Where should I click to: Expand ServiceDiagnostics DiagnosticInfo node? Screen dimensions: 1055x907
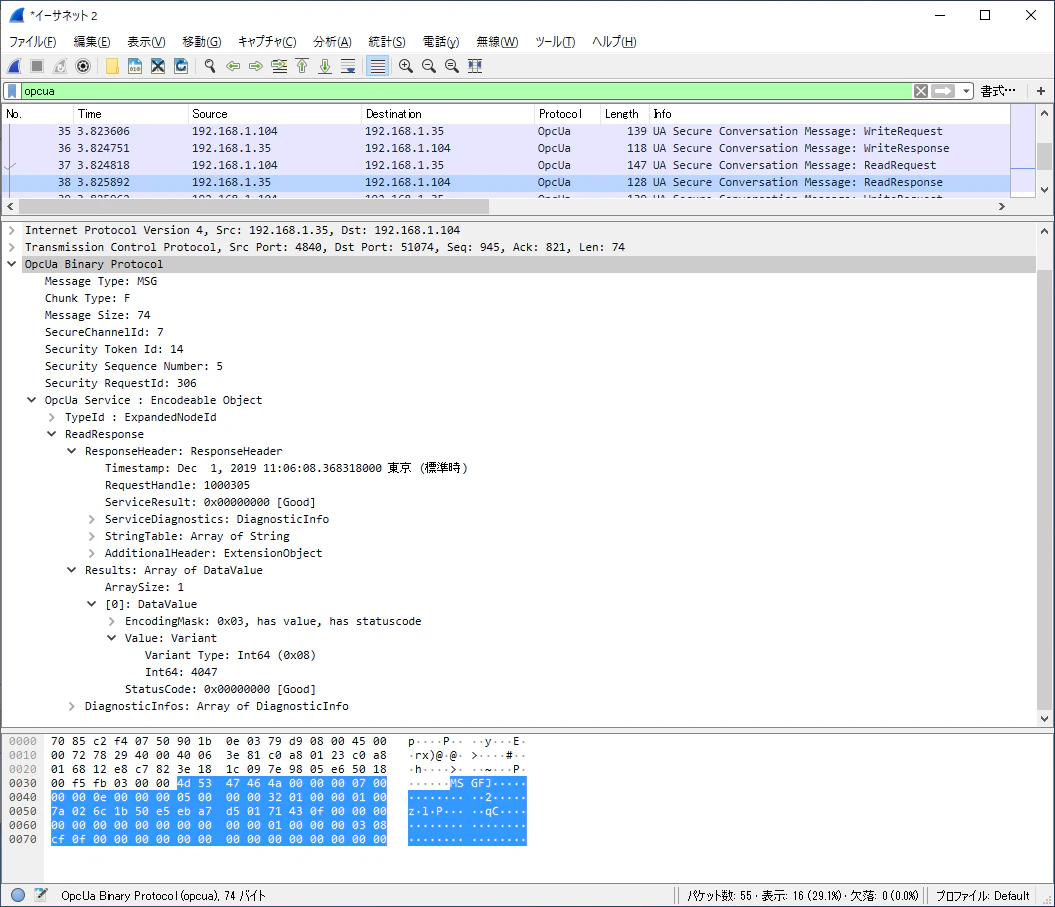tap(92, 519)
